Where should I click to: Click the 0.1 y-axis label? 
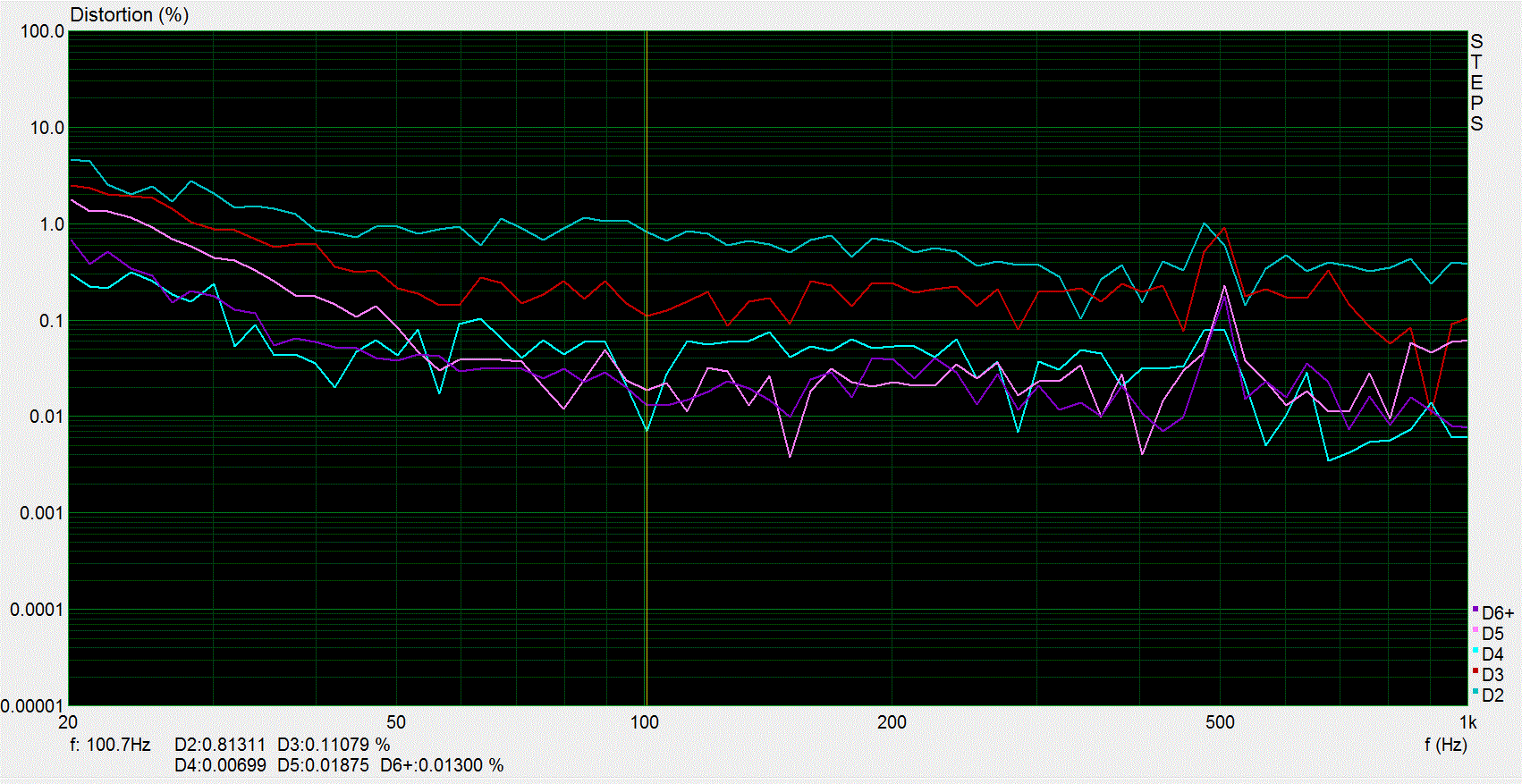52,321
